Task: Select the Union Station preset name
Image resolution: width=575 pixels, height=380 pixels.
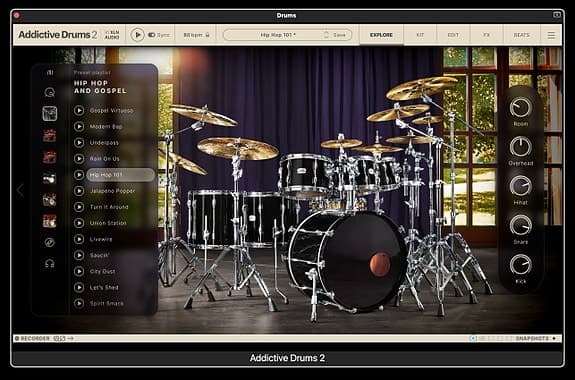Action: click(108, 223)
